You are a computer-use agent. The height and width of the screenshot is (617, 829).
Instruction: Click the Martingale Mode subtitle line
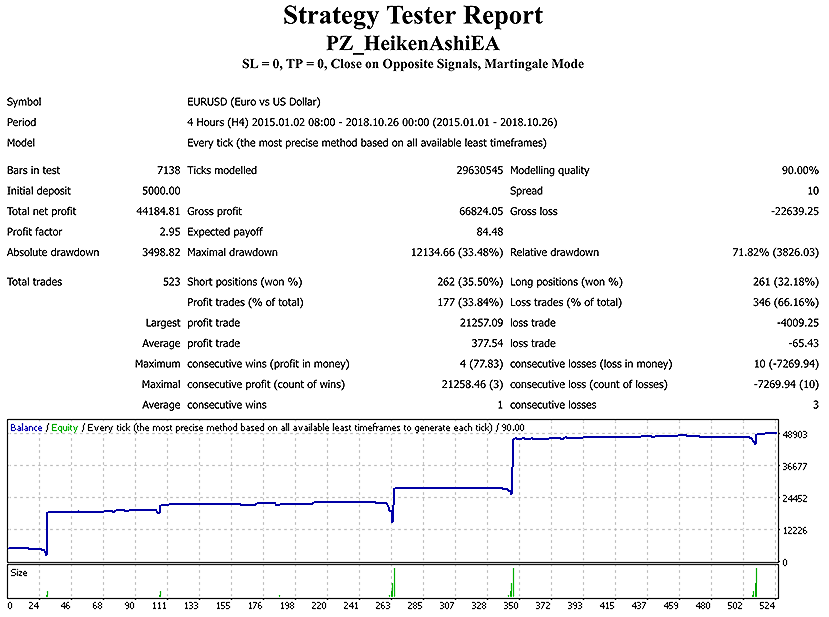pos(413,64)
